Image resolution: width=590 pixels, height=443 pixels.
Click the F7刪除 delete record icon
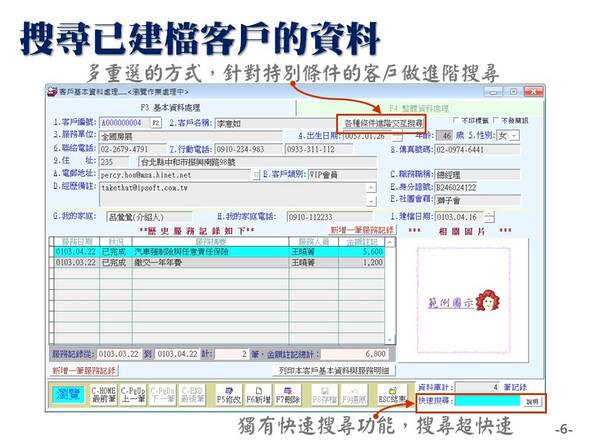point(287,394)
